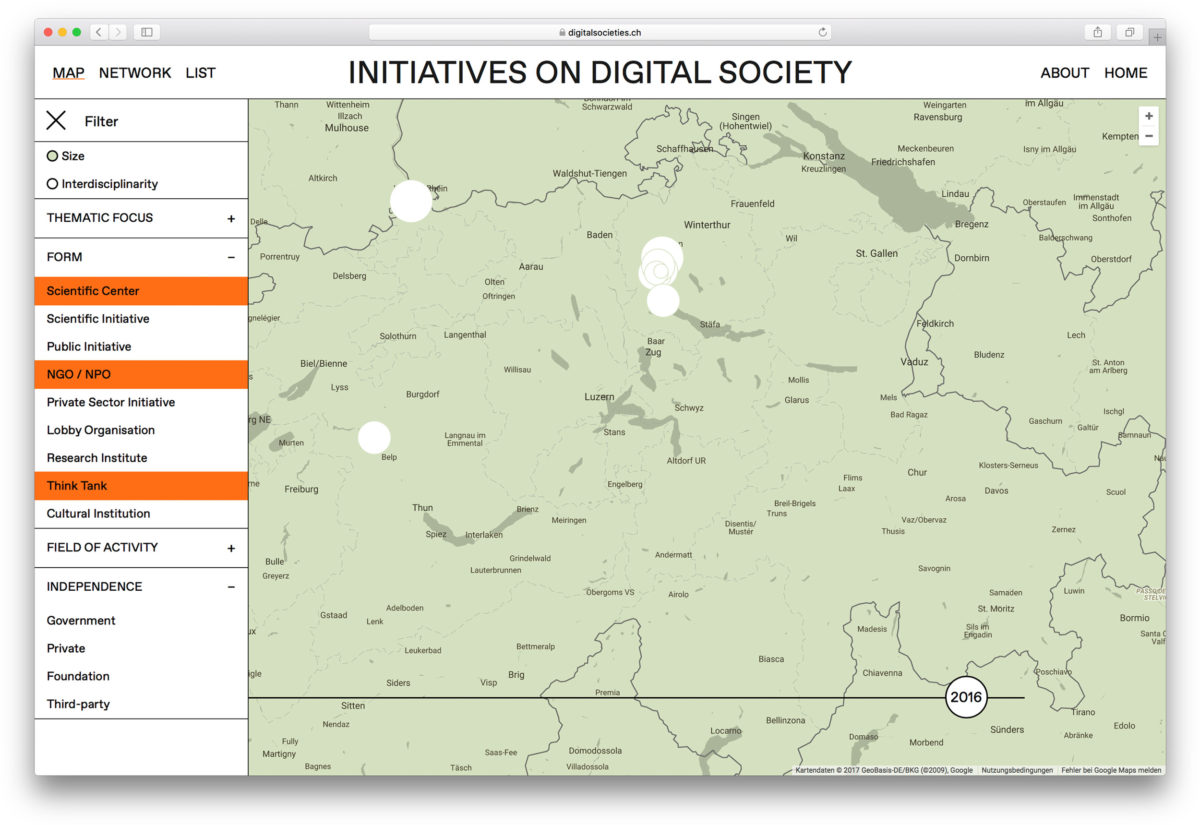This screenshot has width=1200, height=825.
Task: Click Safari back navigation arrow
Action: (x=99, y=32)
